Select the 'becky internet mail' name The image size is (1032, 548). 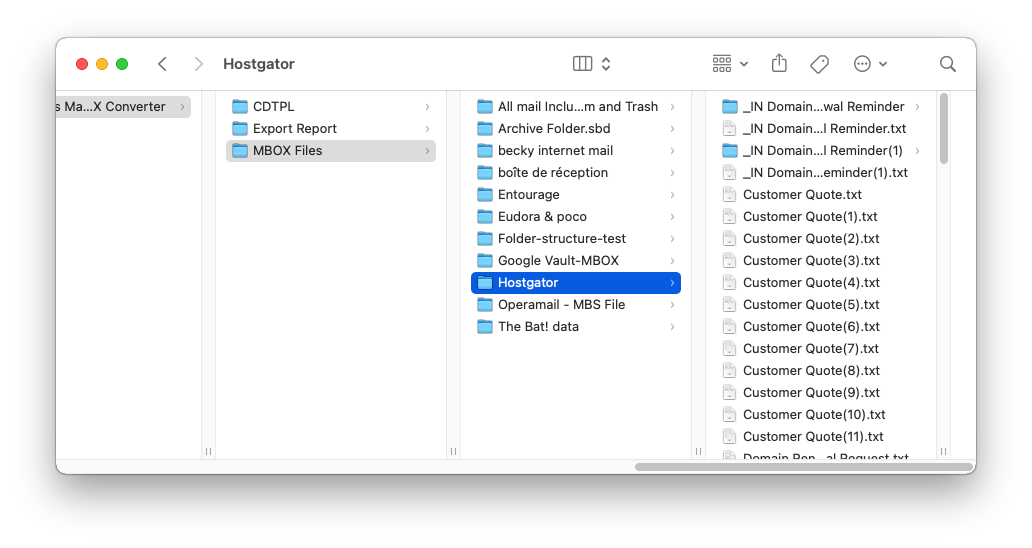click(x=555, y=151)
